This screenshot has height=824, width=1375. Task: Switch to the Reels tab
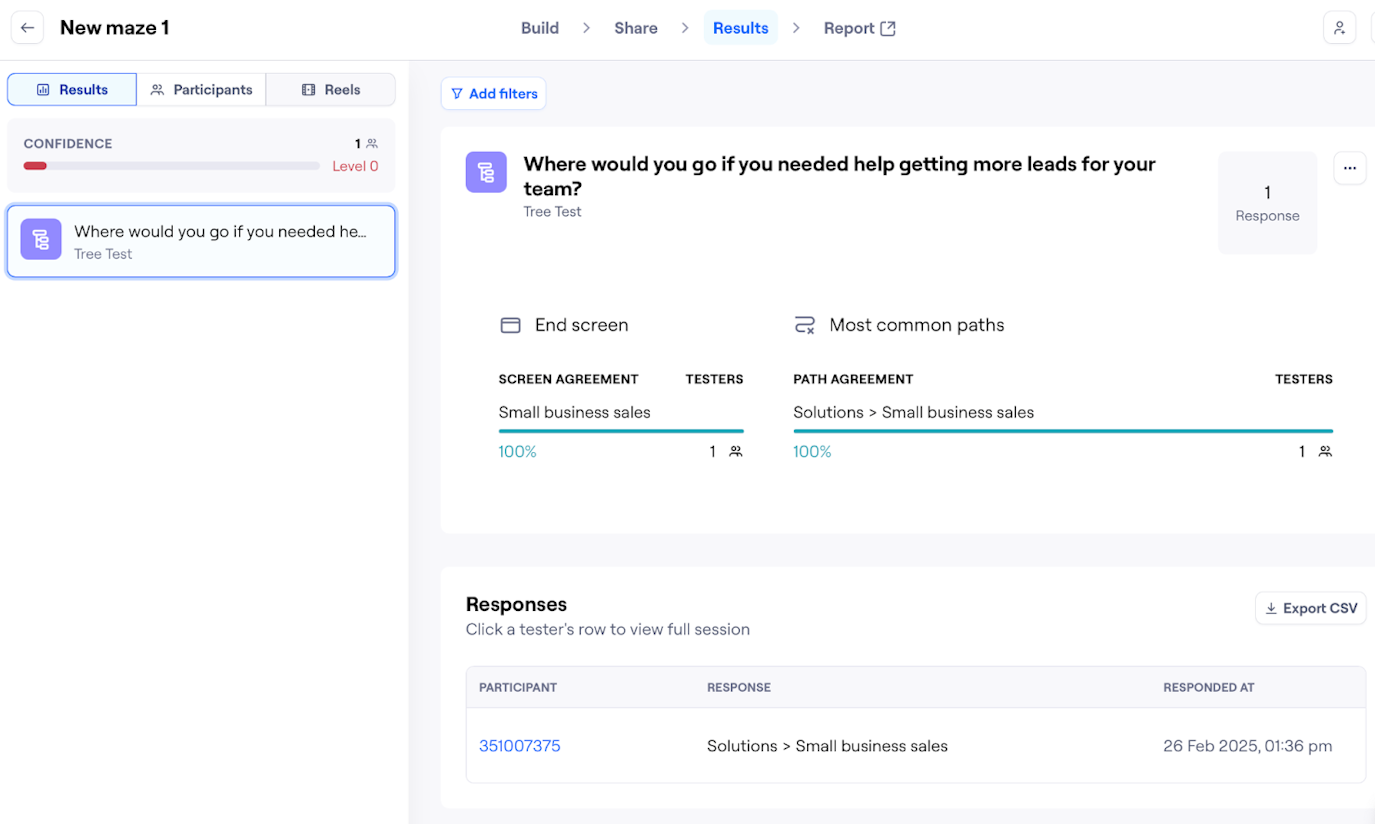[331, 89]
